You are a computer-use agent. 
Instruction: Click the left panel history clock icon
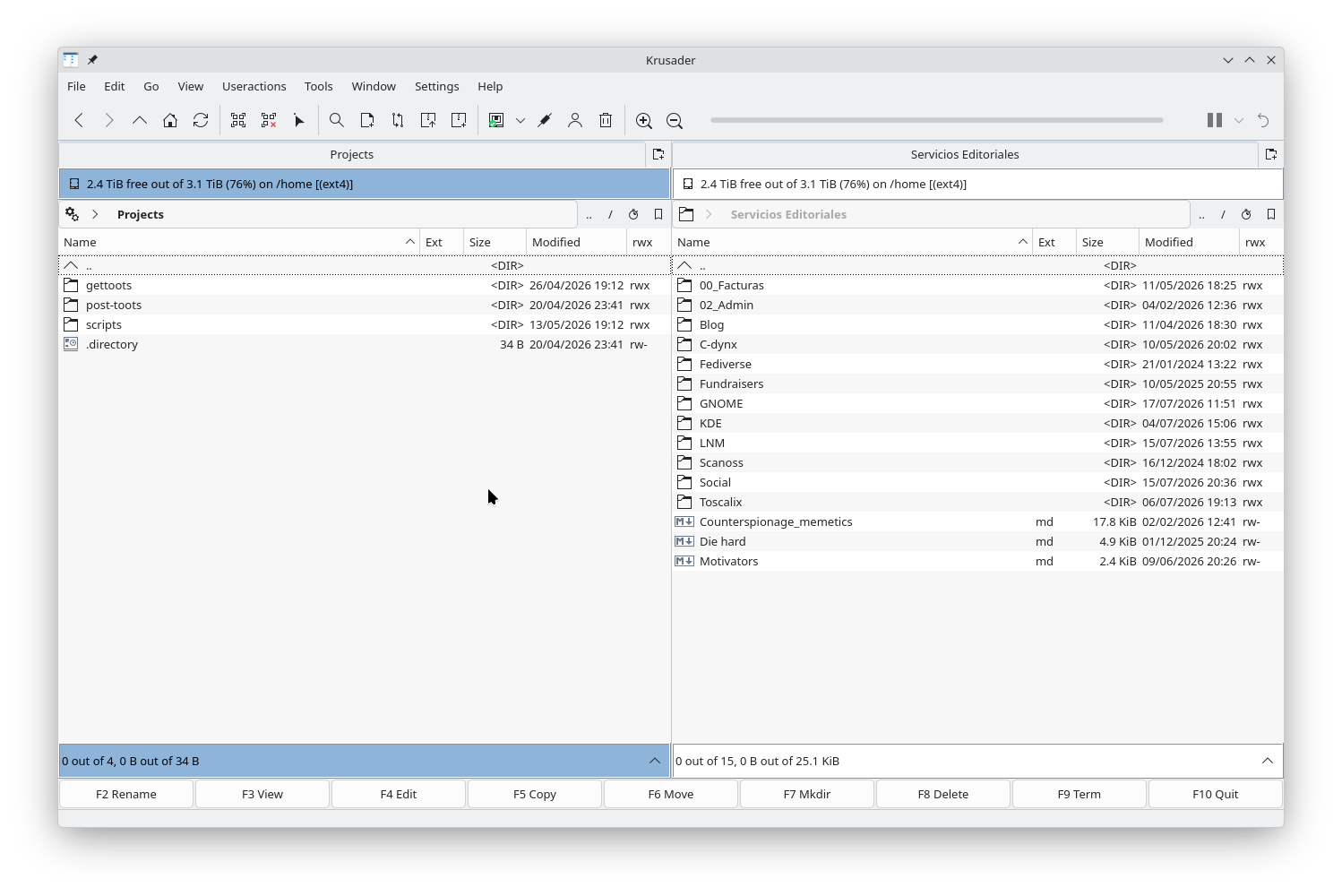point(633,214)
